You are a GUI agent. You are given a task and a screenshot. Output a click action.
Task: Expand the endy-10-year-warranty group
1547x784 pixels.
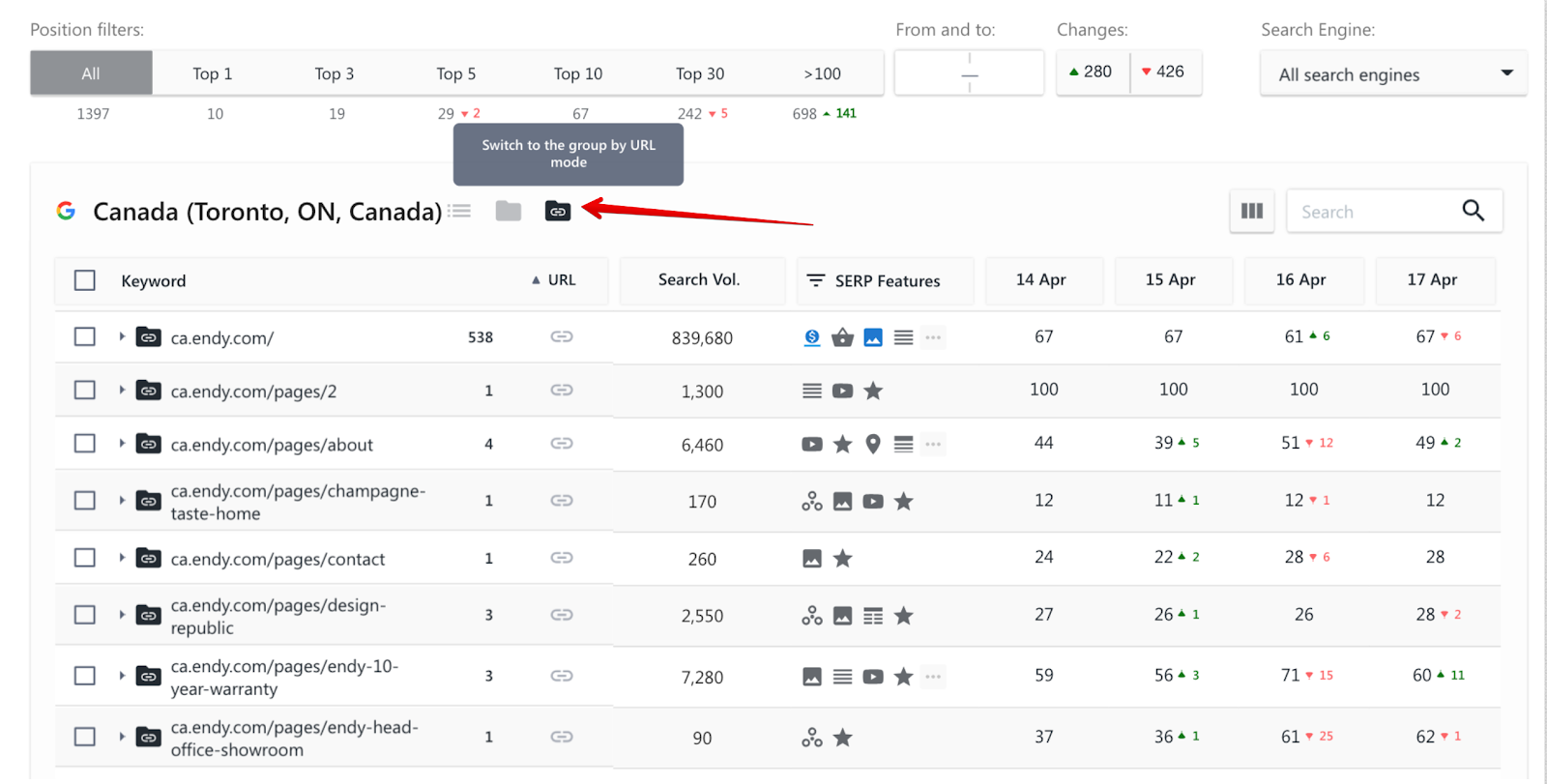pos(122,676)
